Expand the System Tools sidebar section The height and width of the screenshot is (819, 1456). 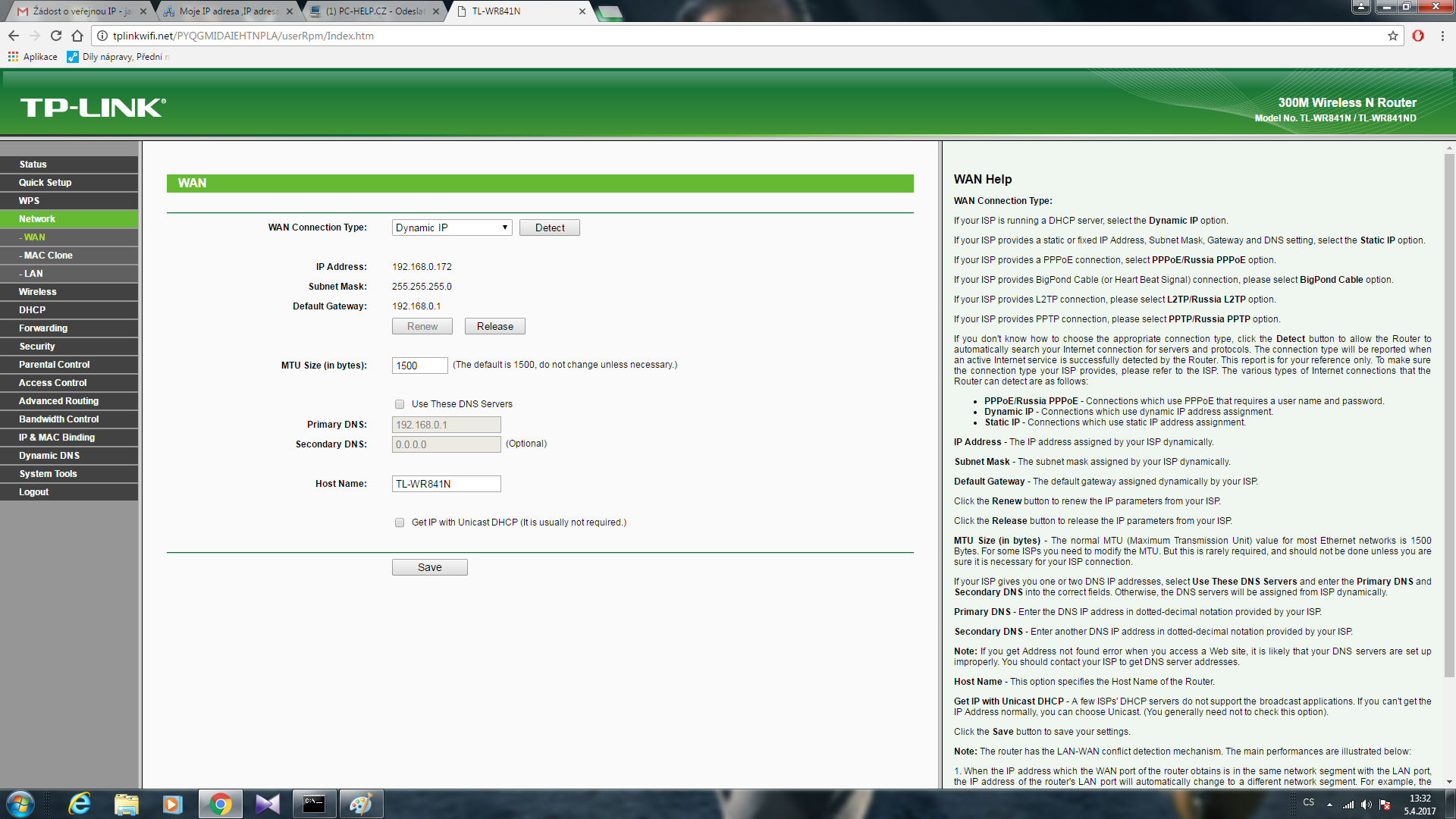pyautogui.click(x=48, y=474)
